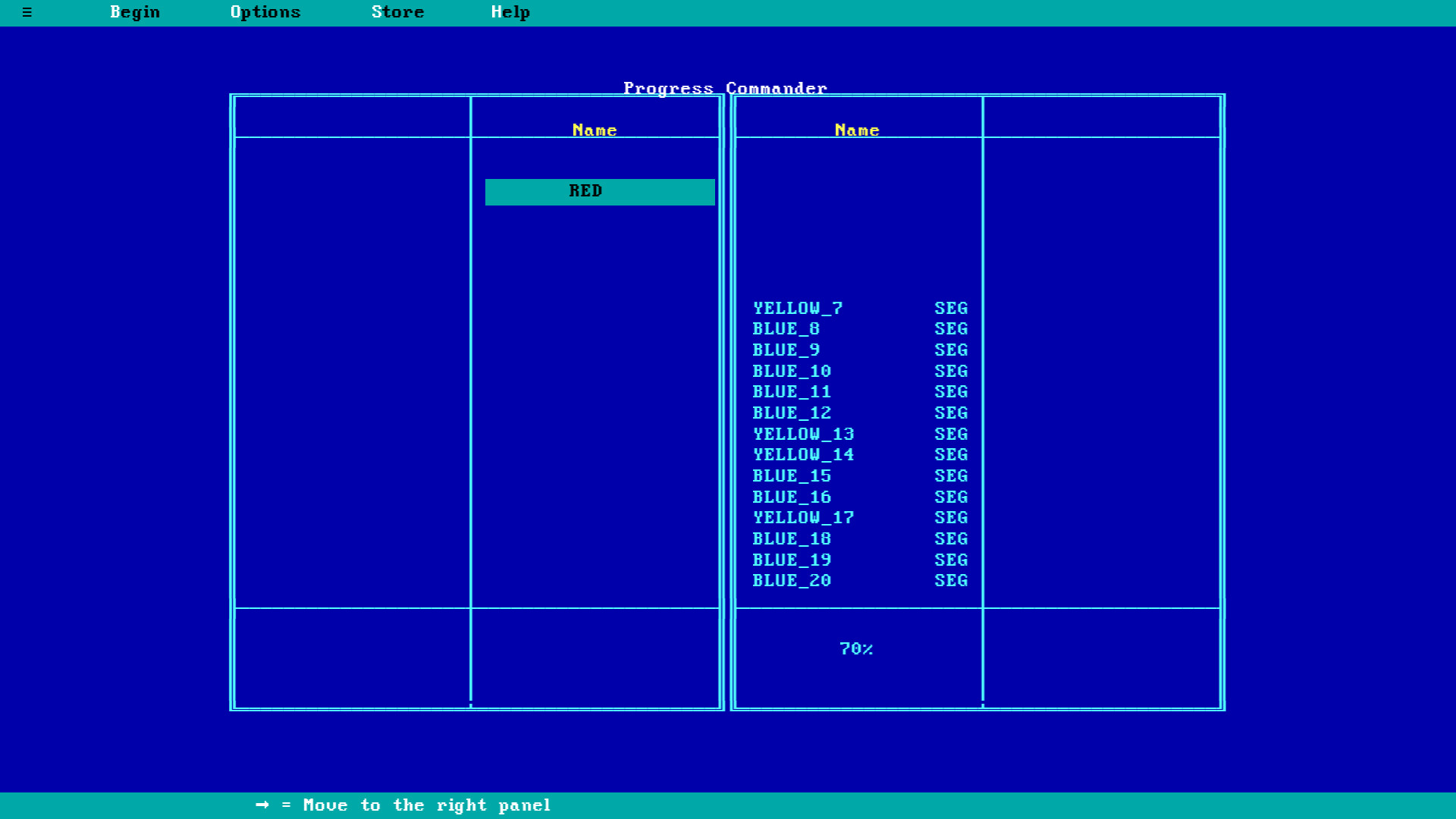Select the BLUE_18 SEG file

click(792, 538)
